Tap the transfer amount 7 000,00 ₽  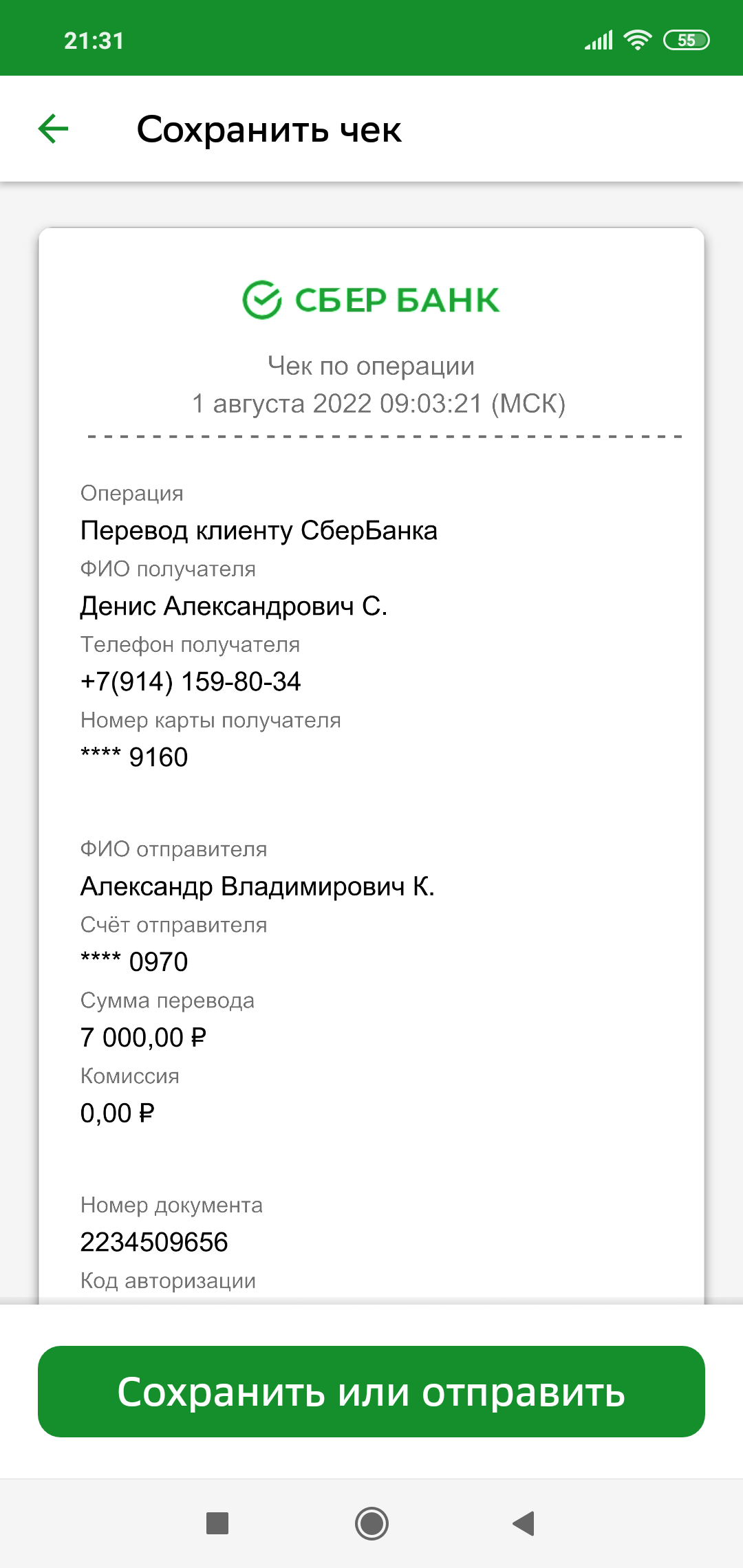143,1038
